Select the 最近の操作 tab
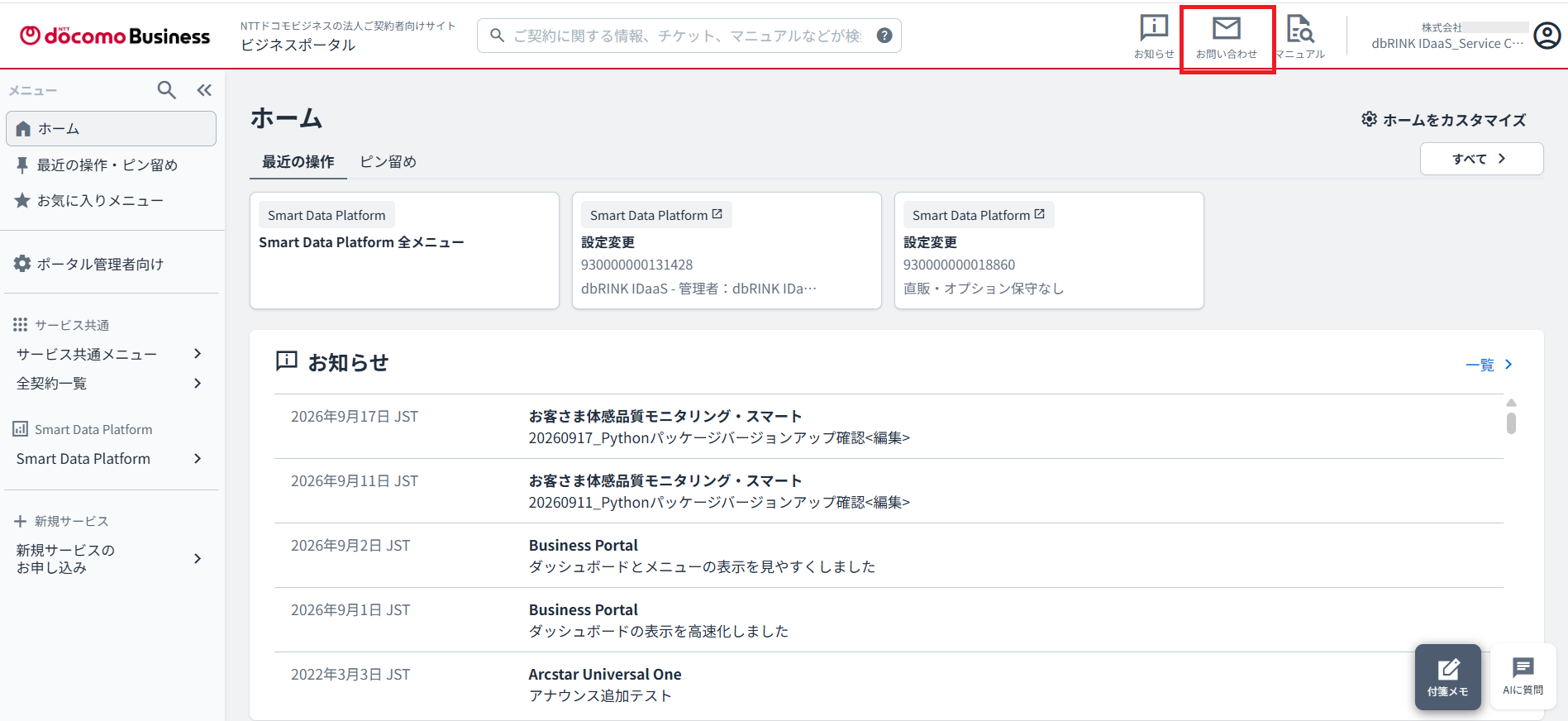Viewport: 1568px width, 721px height. (x=298, y=162)
